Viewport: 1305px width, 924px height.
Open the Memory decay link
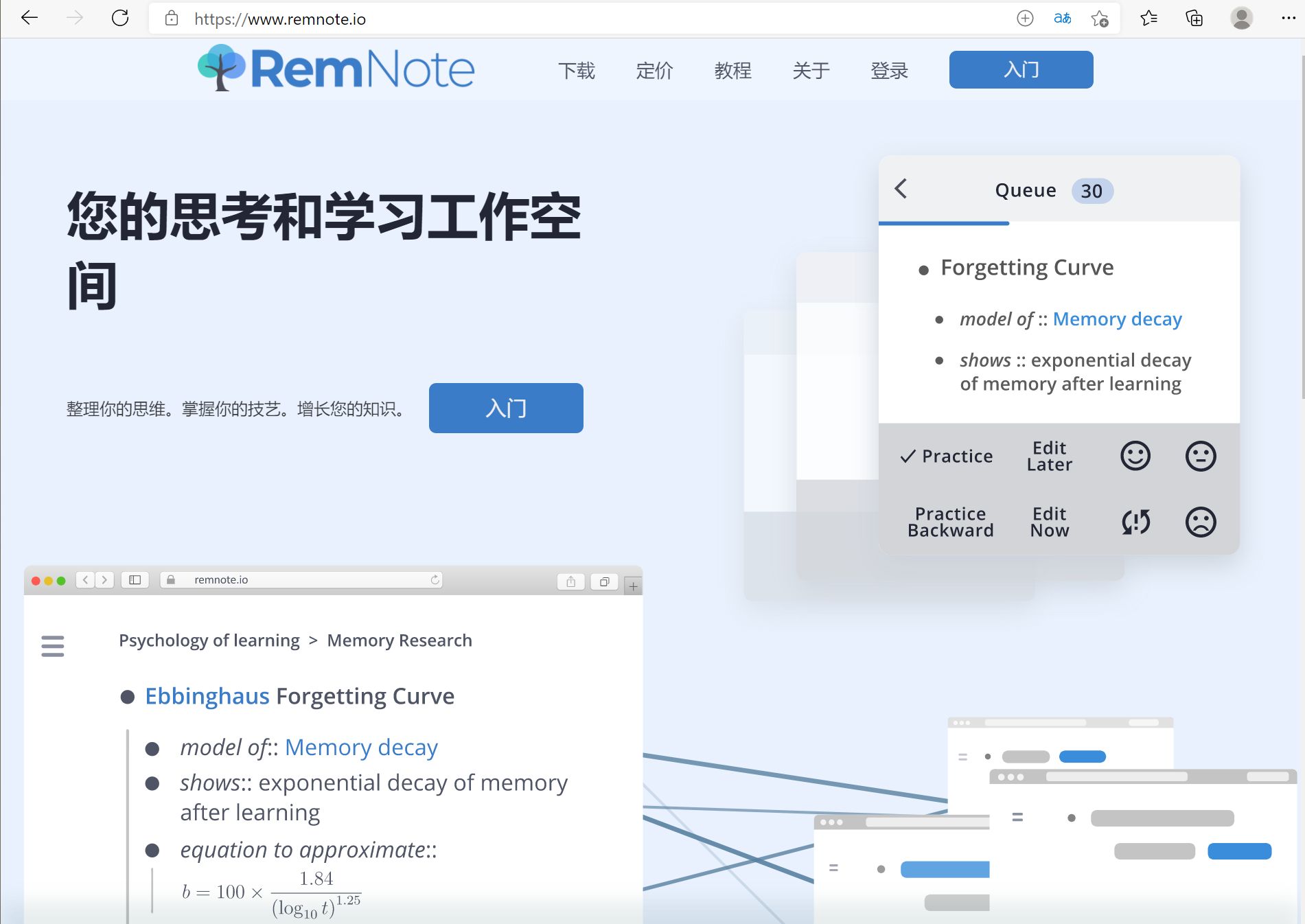[x=1117, y=319]
